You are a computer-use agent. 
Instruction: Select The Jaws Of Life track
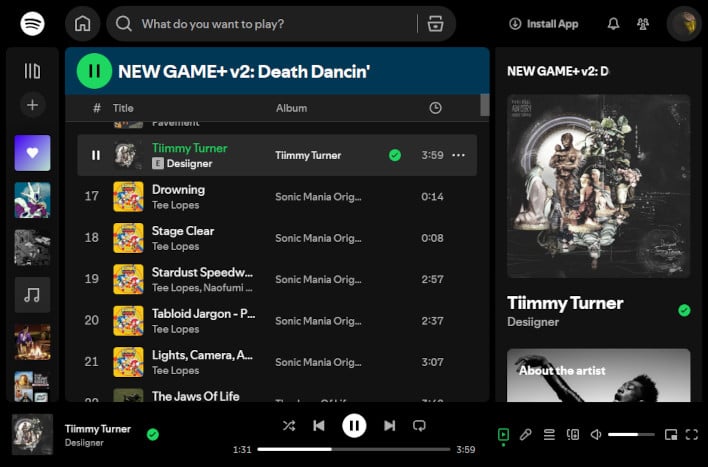pos(277,395)
